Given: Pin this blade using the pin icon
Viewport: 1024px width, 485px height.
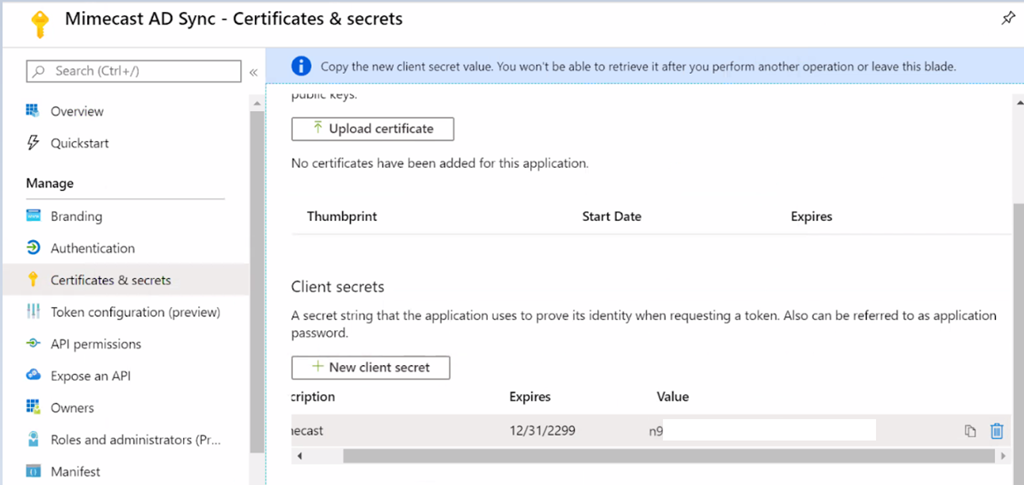Looking at the screenshot, I should pos(1008,19).
